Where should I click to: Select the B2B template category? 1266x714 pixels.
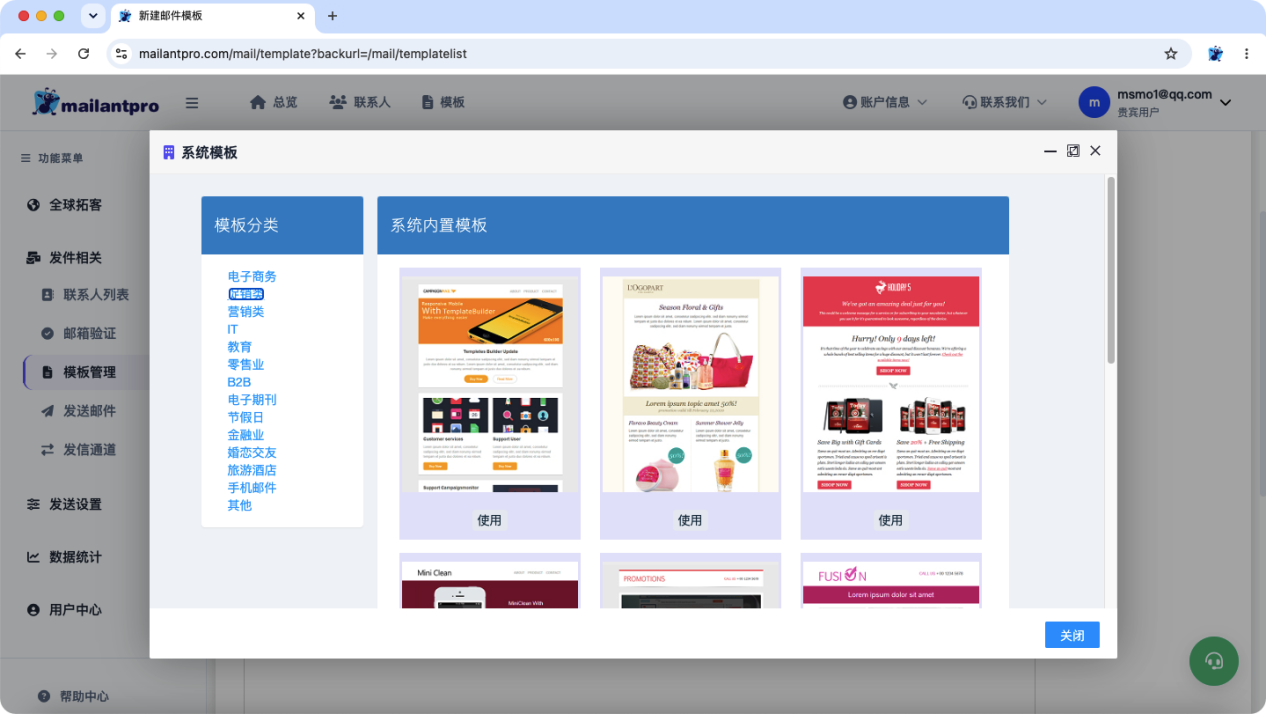coord(239,382)
